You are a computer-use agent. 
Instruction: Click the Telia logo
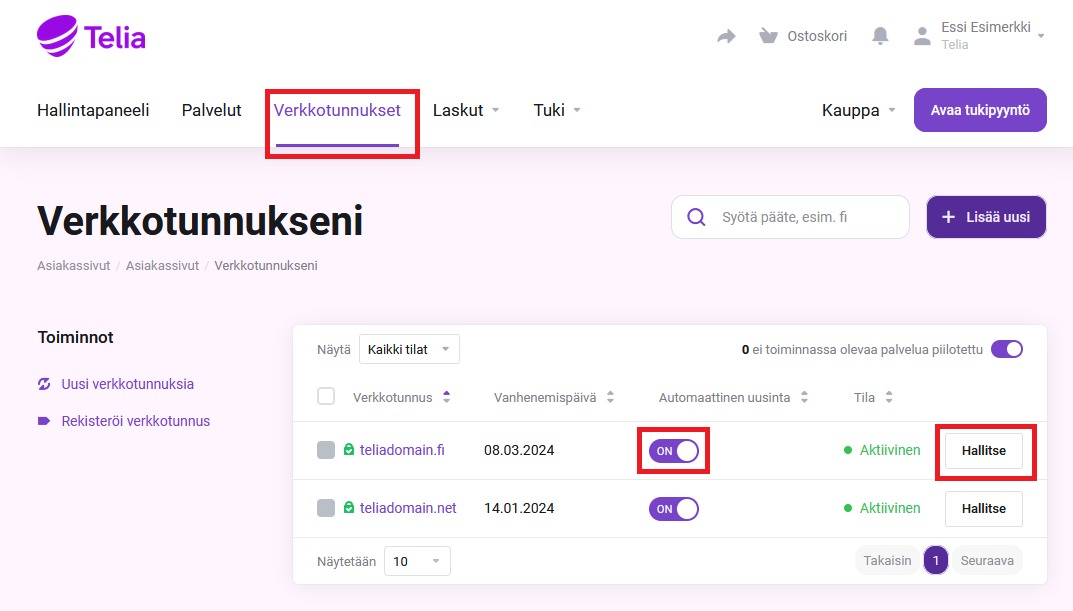coord(91,36)
